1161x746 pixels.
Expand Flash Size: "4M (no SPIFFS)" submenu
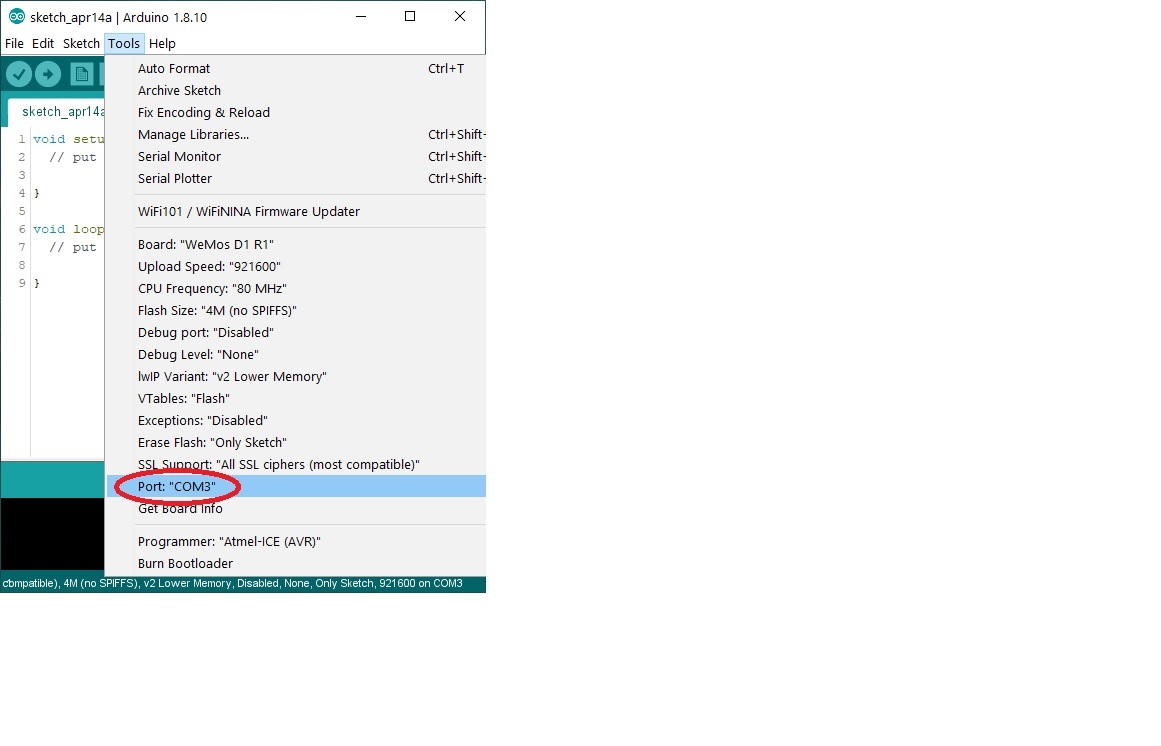pos(296,310)
